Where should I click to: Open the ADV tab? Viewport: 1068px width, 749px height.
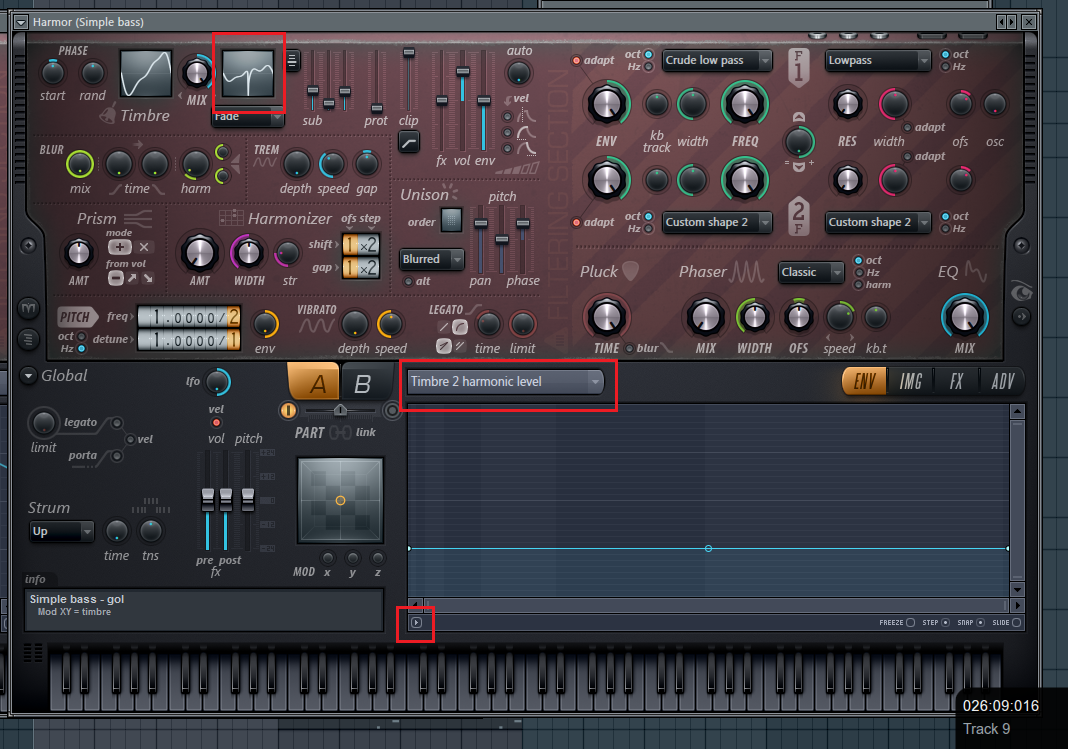tap(1003, 381)
